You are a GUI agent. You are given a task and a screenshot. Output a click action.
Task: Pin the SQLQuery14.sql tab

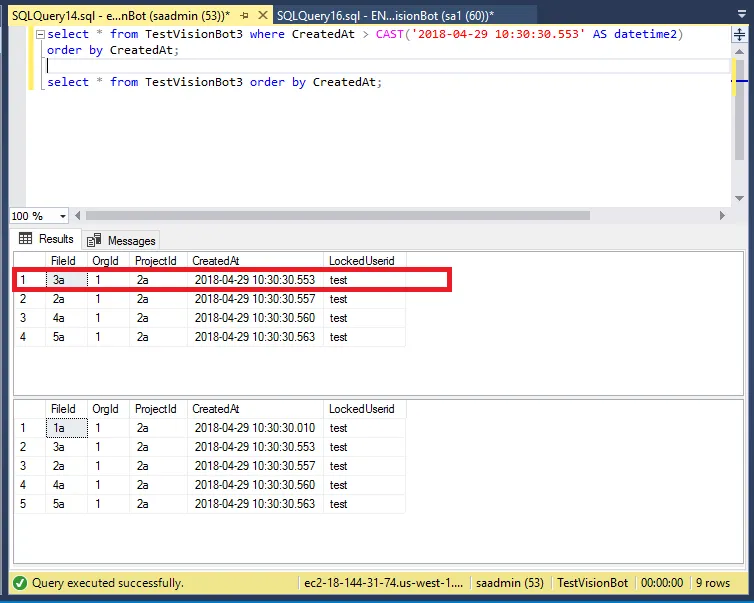[x=245, y=16]
